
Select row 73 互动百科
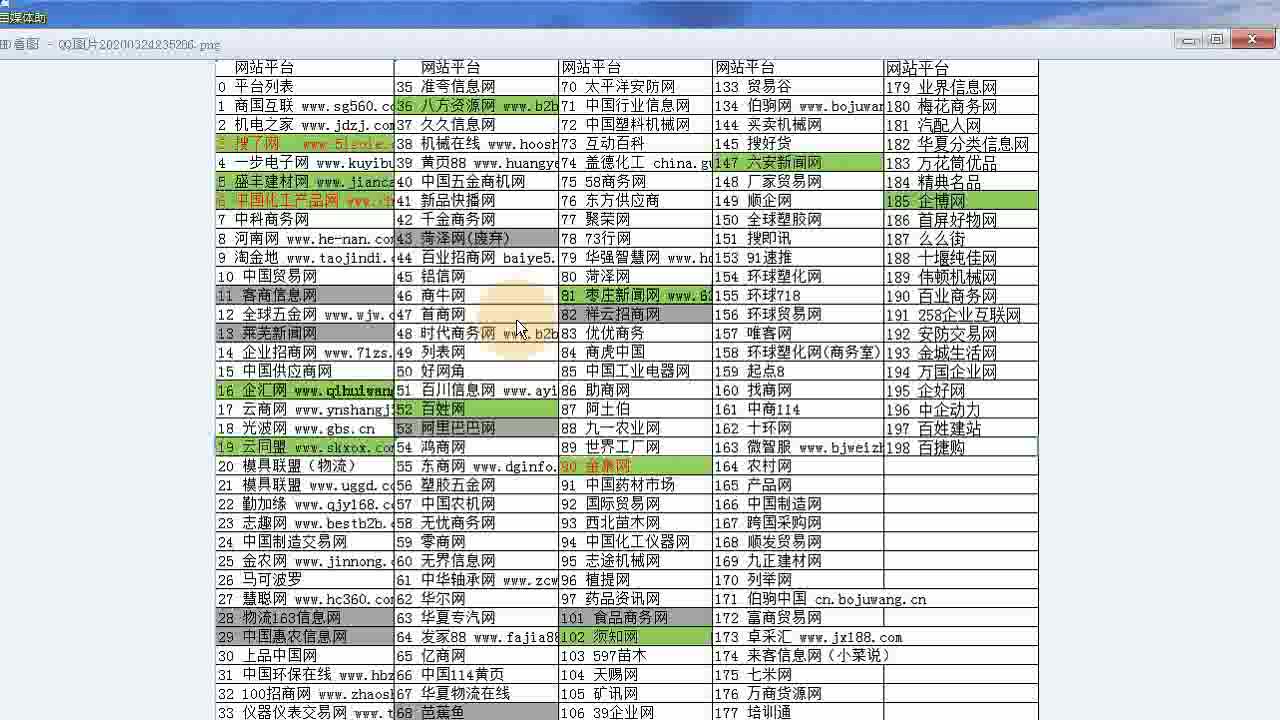click(x=635, y=144)
